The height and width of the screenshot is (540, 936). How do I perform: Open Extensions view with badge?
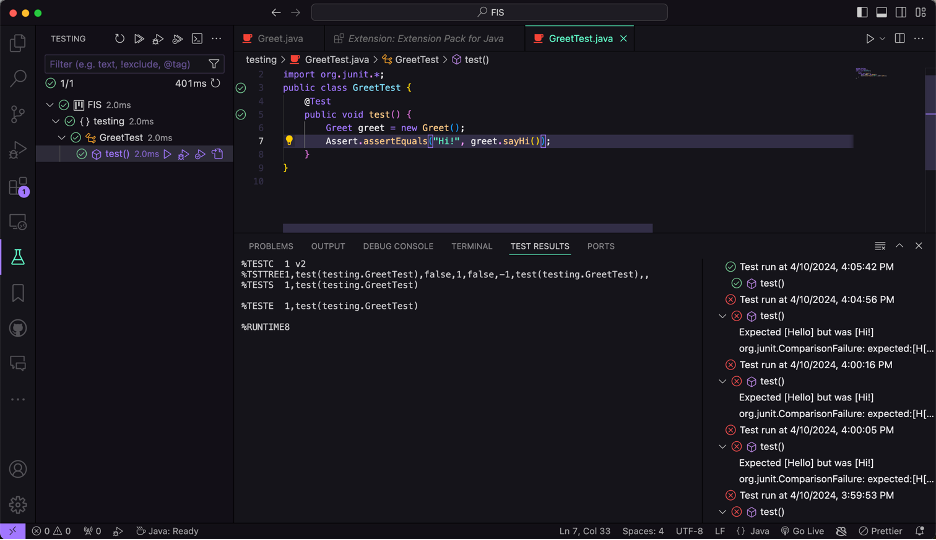[18, 186]
